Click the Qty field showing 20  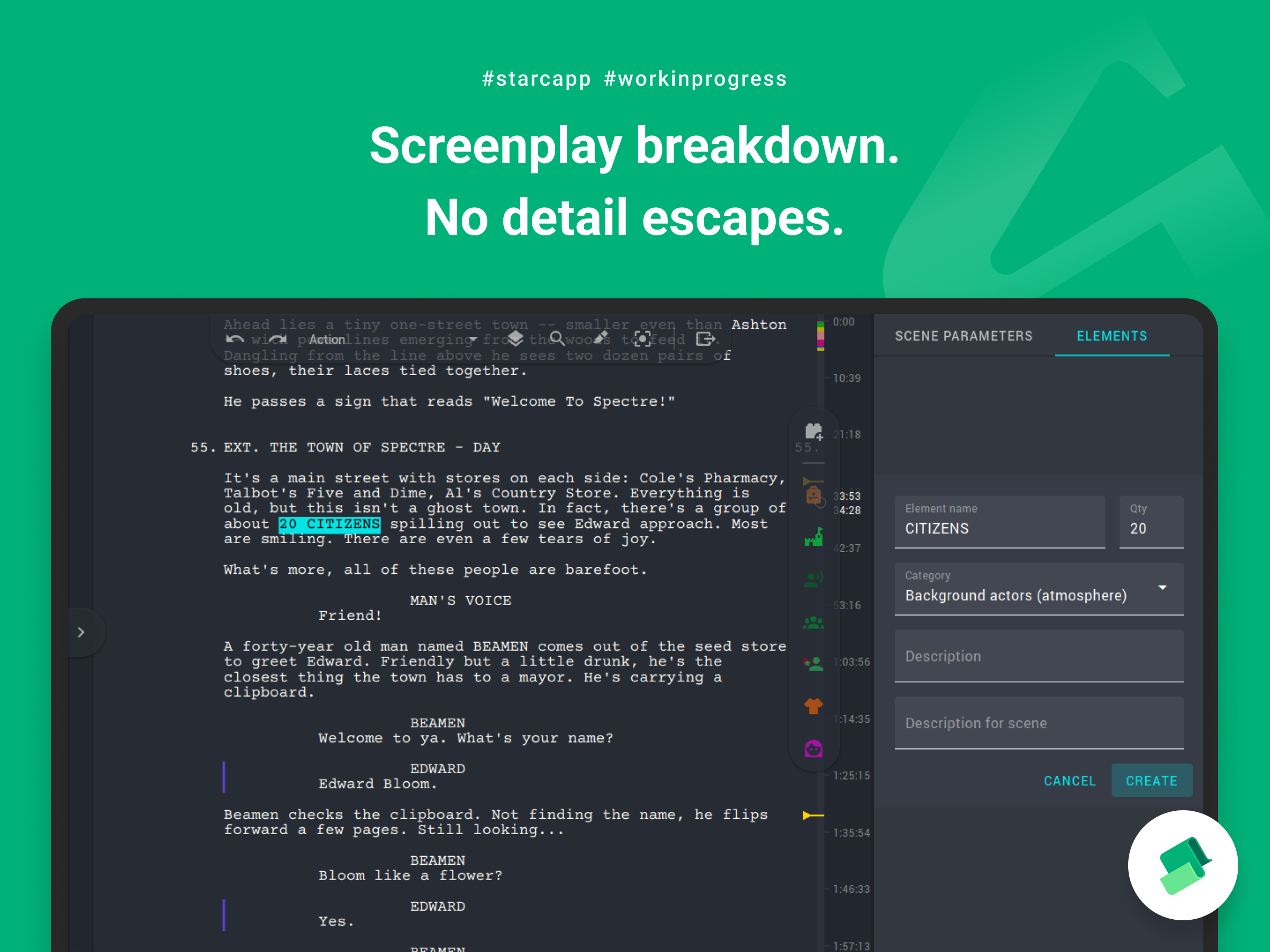tap(1151, 522)
